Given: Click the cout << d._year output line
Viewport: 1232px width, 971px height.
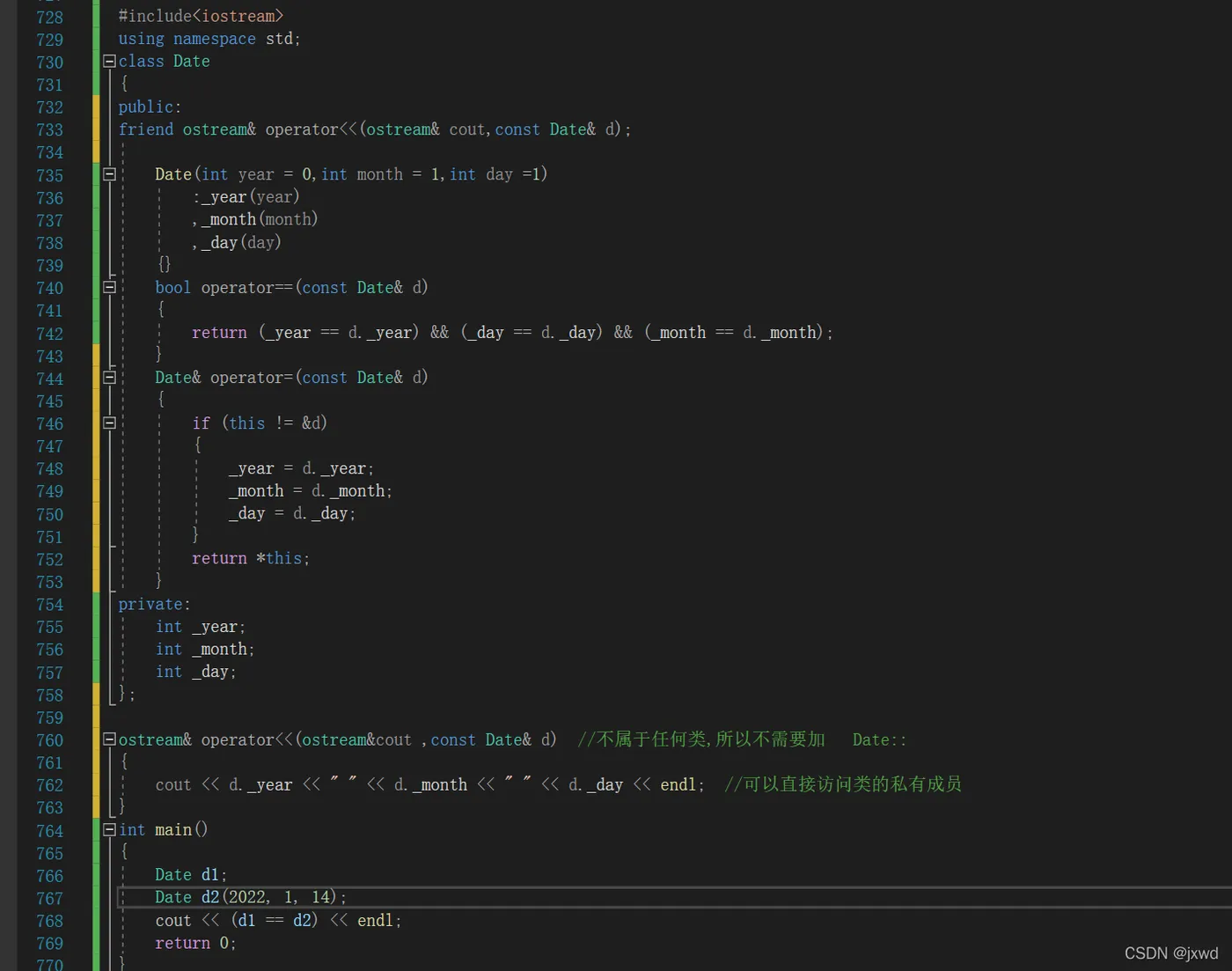Looking at the screenshot, I should (430, 784).
